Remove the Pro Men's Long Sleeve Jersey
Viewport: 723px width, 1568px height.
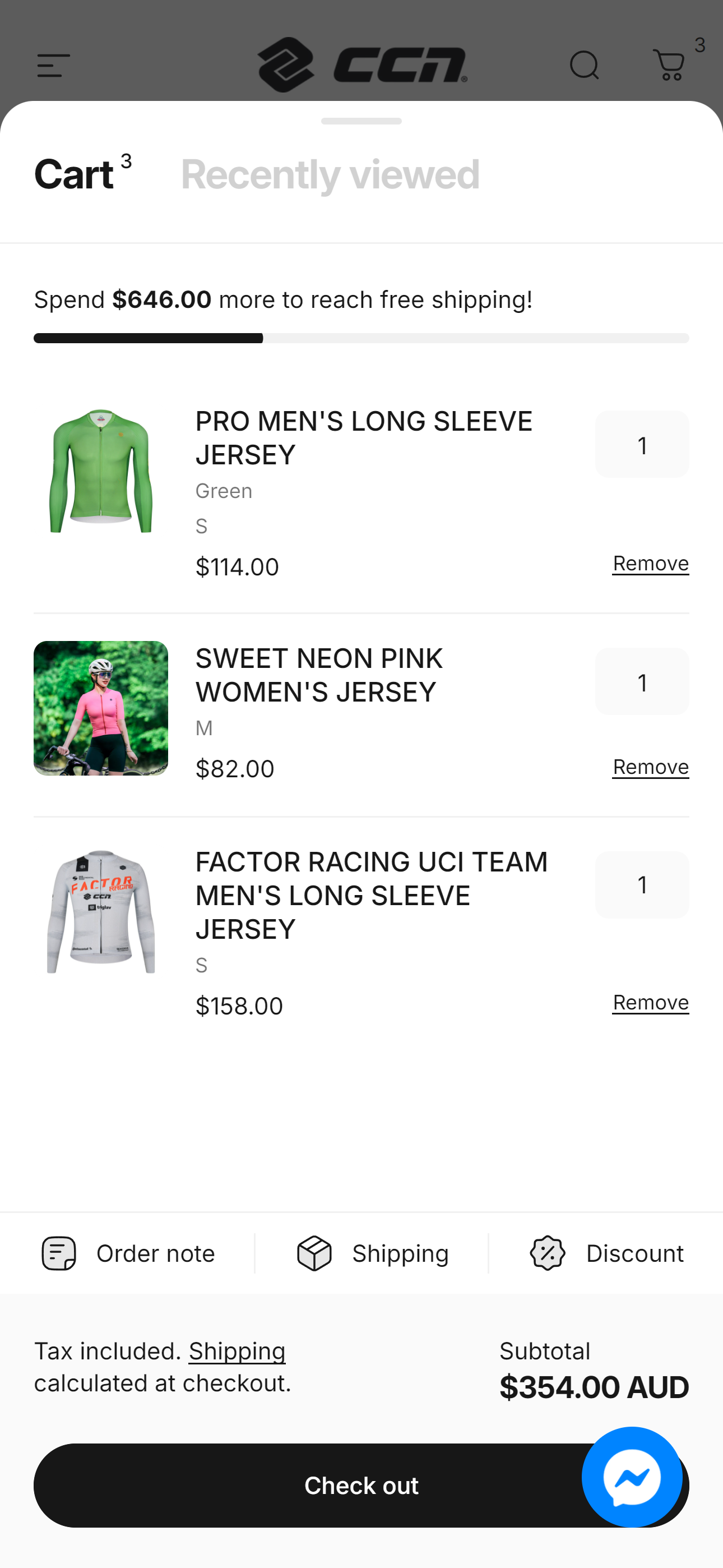pyautogui.click(x=650, y=564)
